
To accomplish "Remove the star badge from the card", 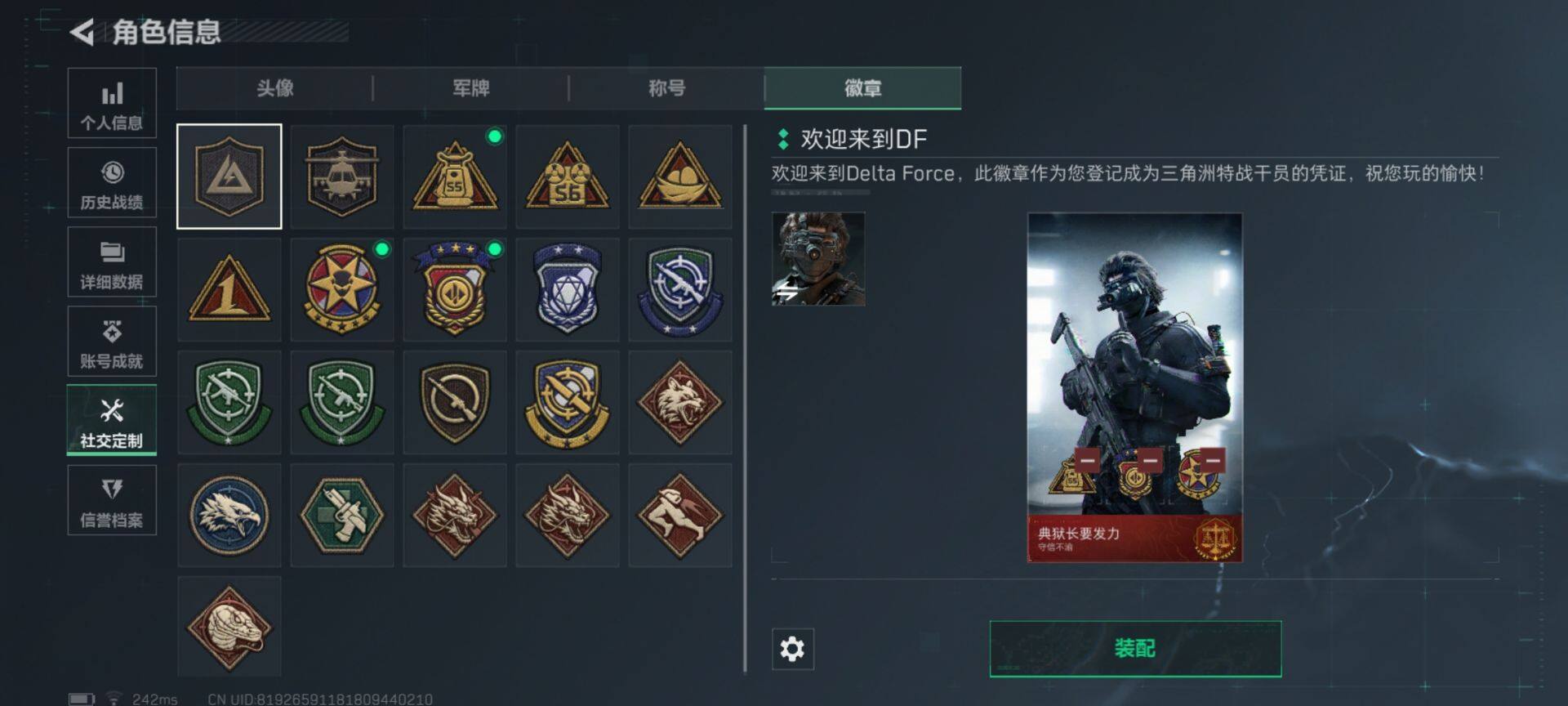I will click(x=1212, y=460).
